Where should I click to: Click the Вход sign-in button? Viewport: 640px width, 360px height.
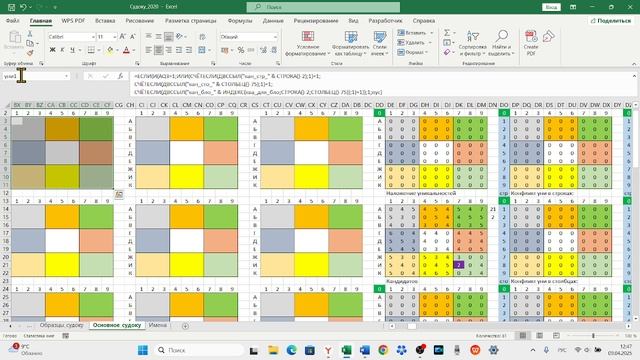(551, 7)
